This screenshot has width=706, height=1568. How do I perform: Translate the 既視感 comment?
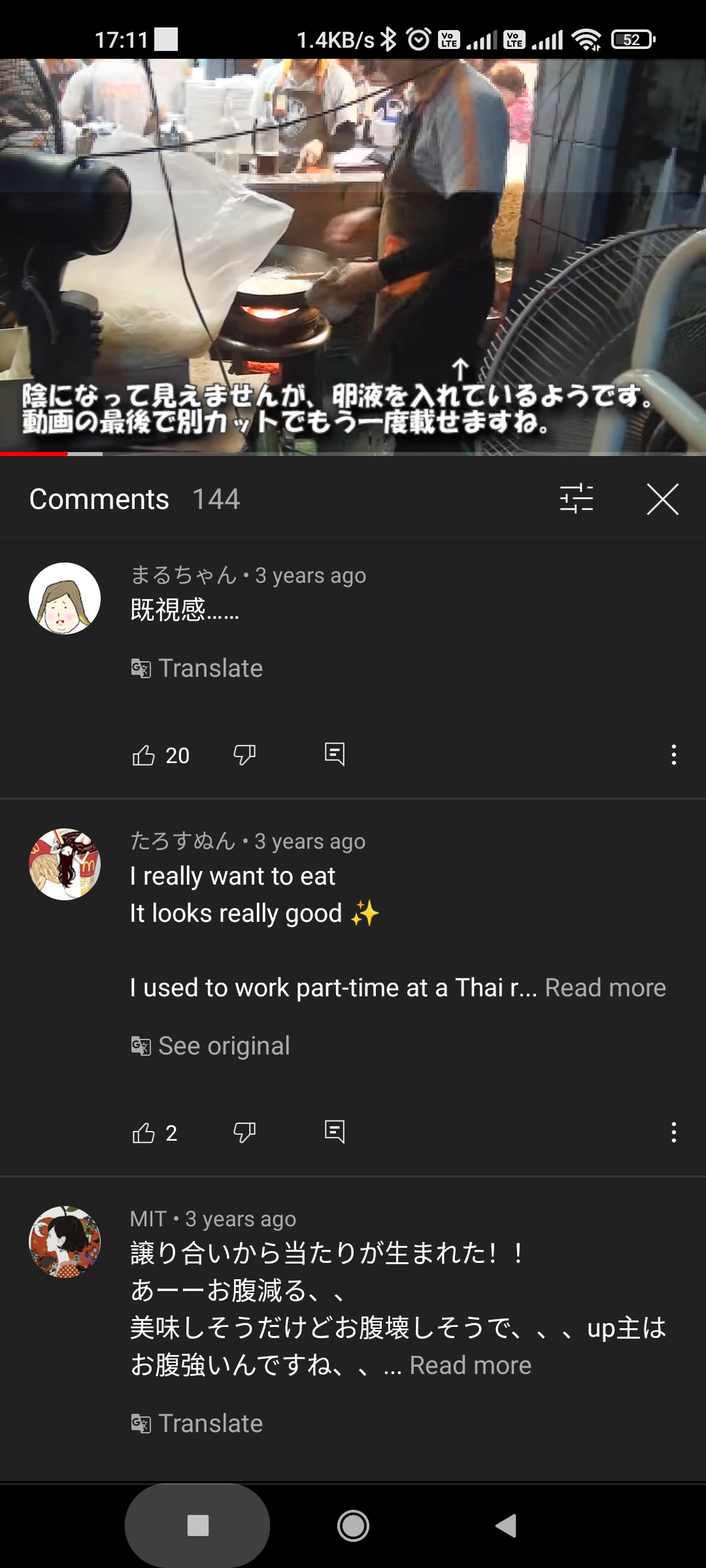[197, 668]
